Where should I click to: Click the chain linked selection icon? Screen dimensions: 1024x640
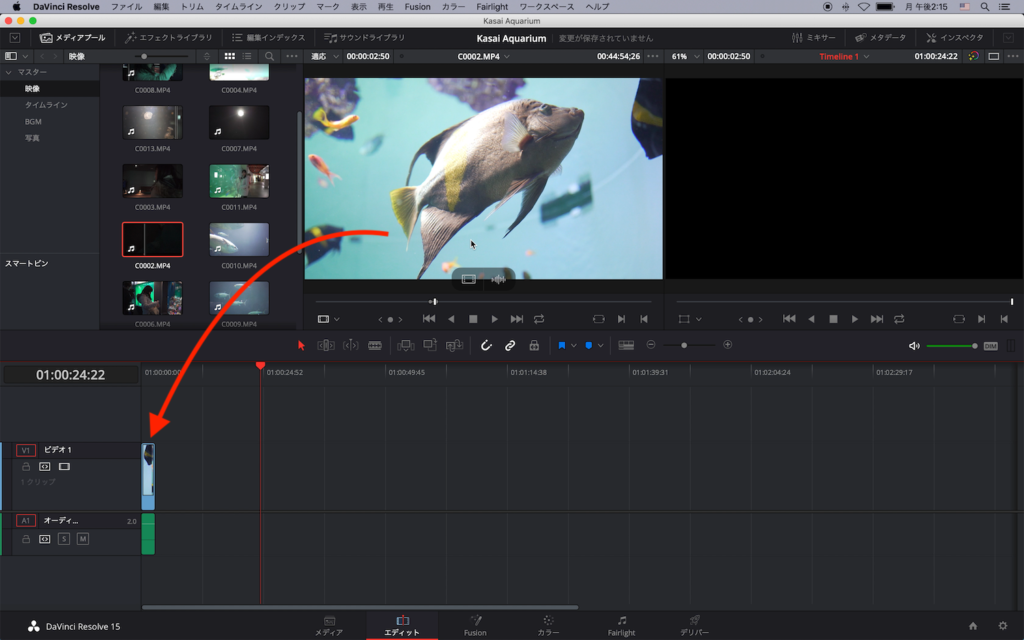pyautogui.click(x=510, y=345)
